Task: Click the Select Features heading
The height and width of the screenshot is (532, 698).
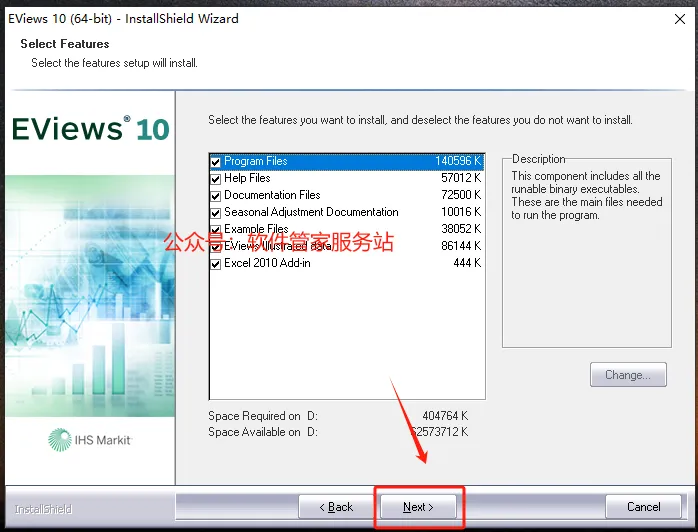Action: [65, 44]
